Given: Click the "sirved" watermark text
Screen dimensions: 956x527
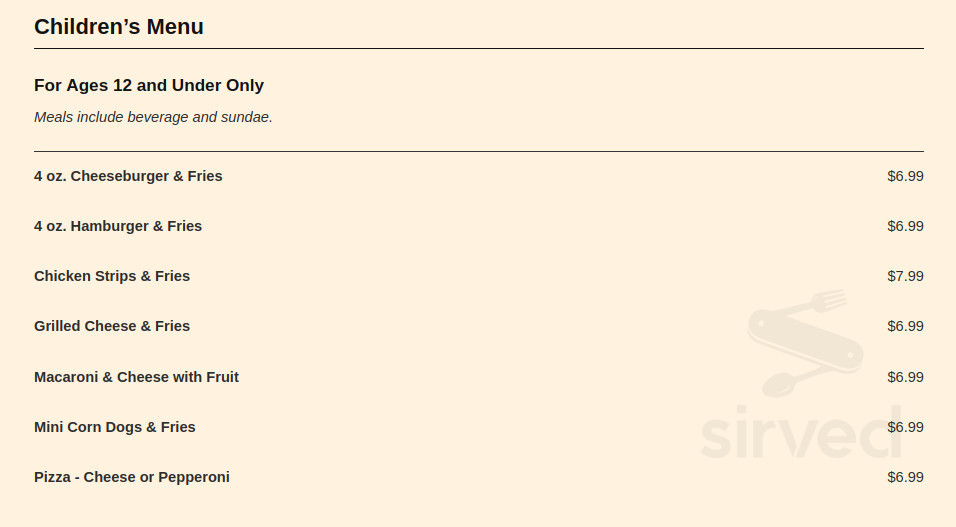Looking at the screenshot, I should point(800,433).
